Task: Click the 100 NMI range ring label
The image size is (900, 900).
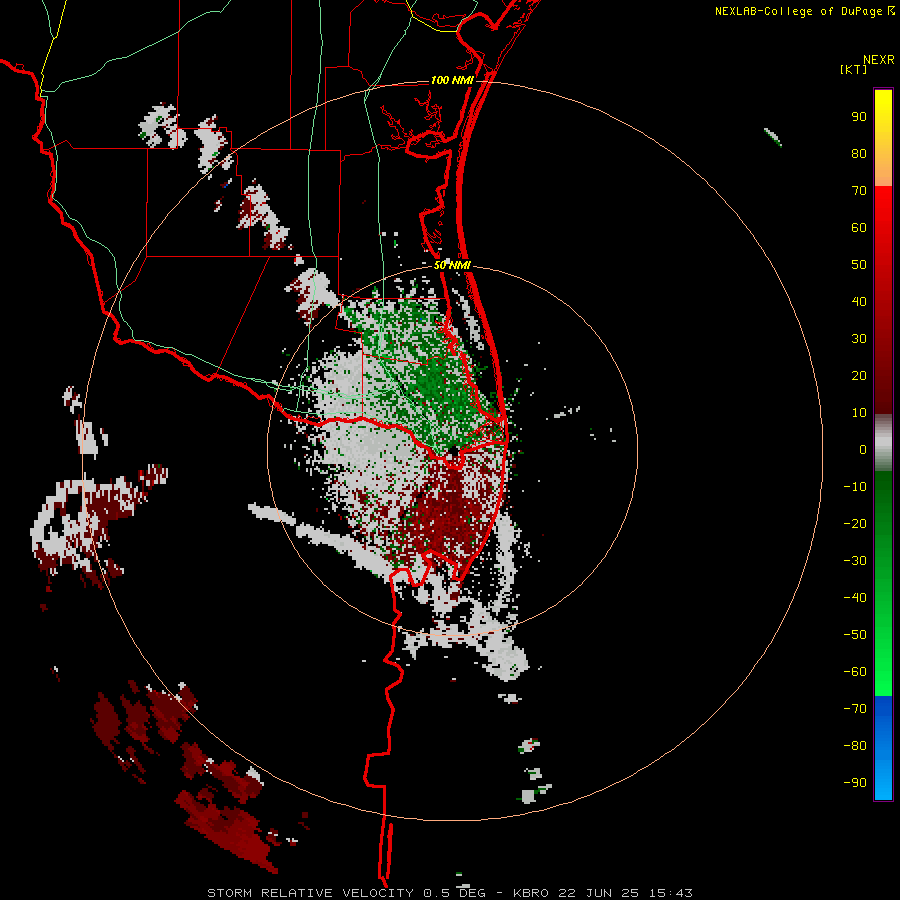Action: [x=452, y=80]
